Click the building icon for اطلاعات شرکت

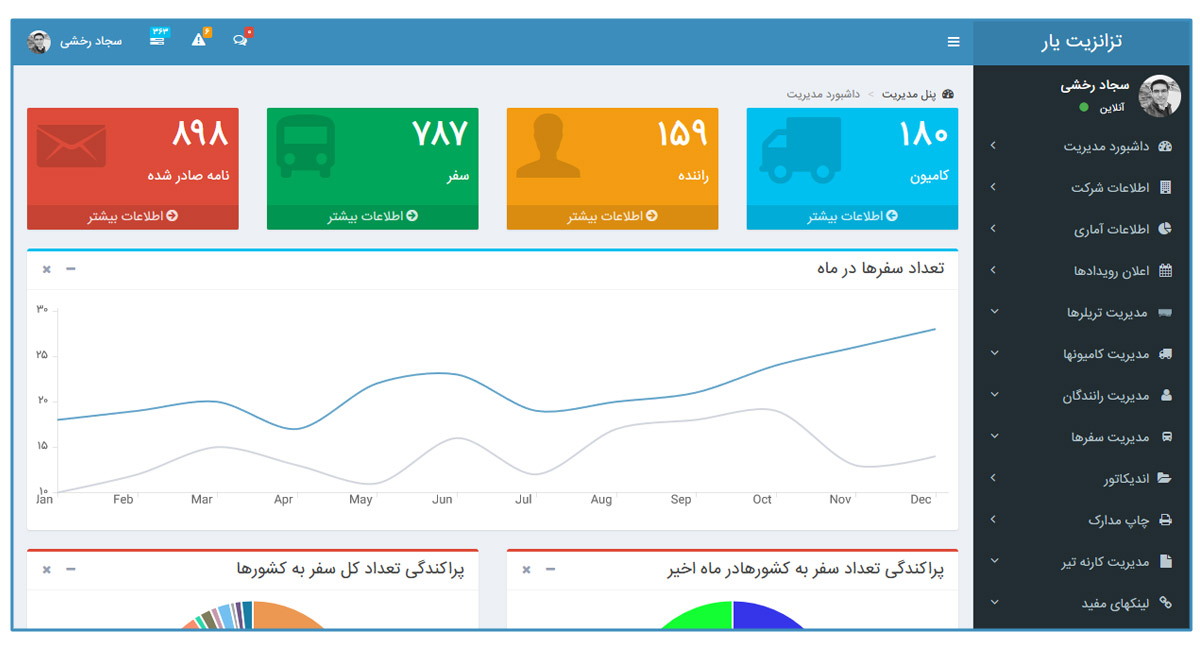(1165, 188)
